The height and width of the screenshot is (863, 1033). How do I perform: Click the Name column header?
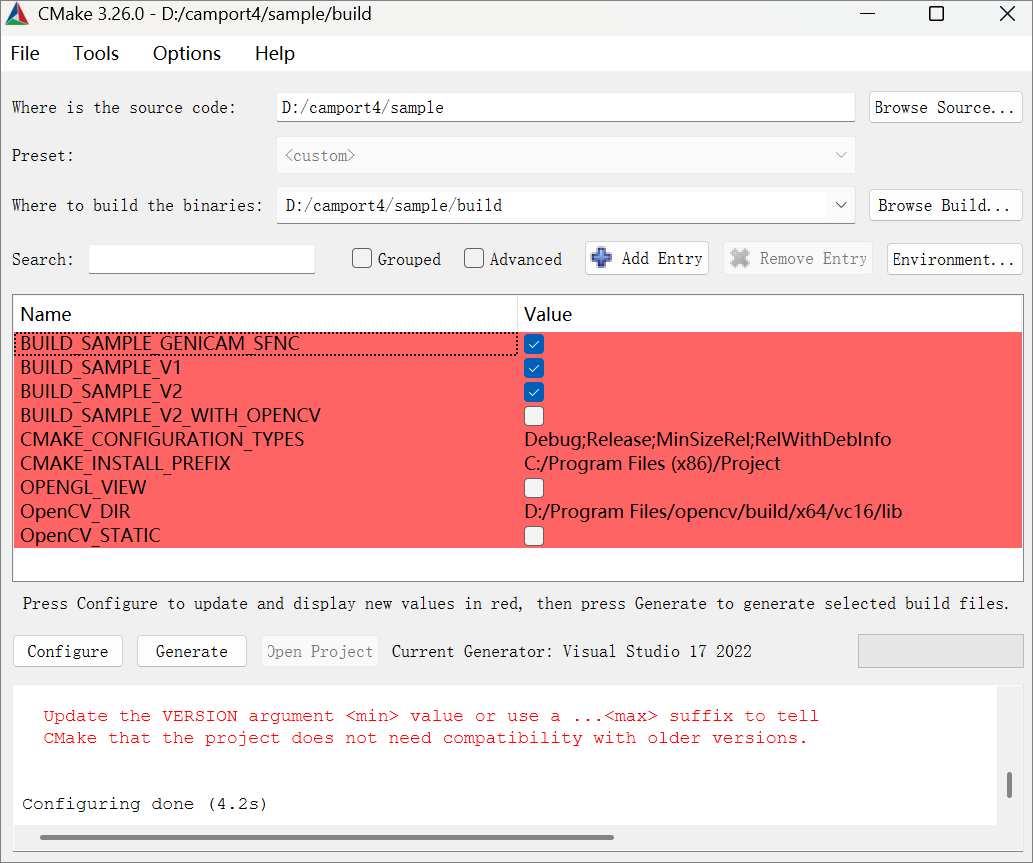tap(265, 314)
